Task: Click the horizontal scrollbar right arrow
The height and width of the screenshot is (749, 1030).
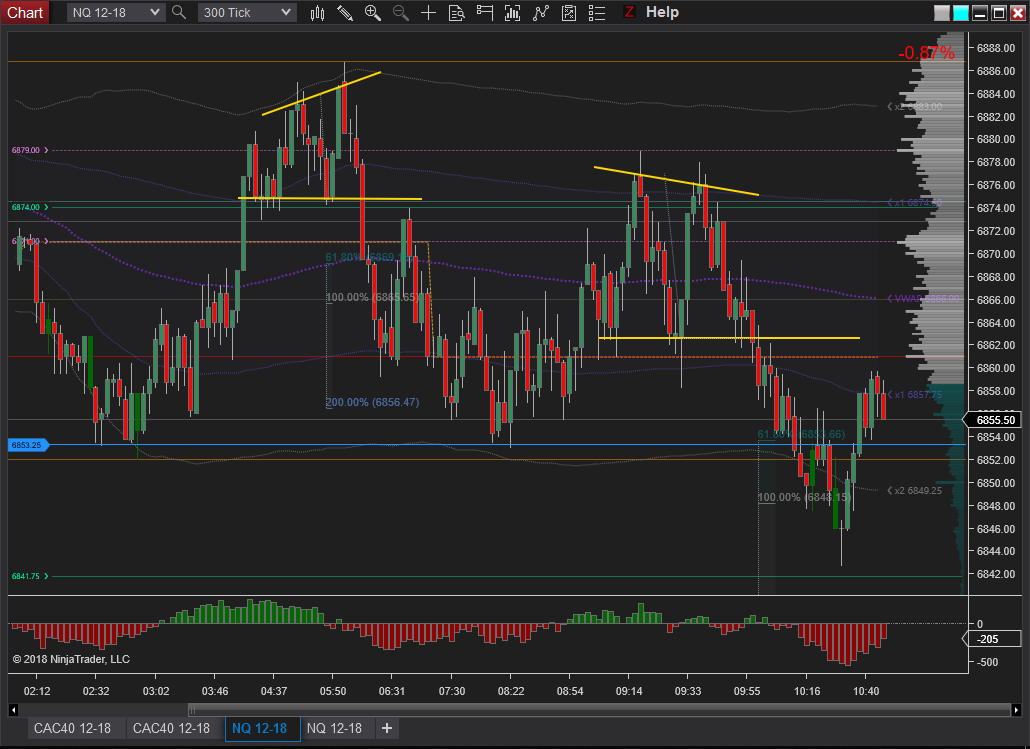Action: point(1016,710)
